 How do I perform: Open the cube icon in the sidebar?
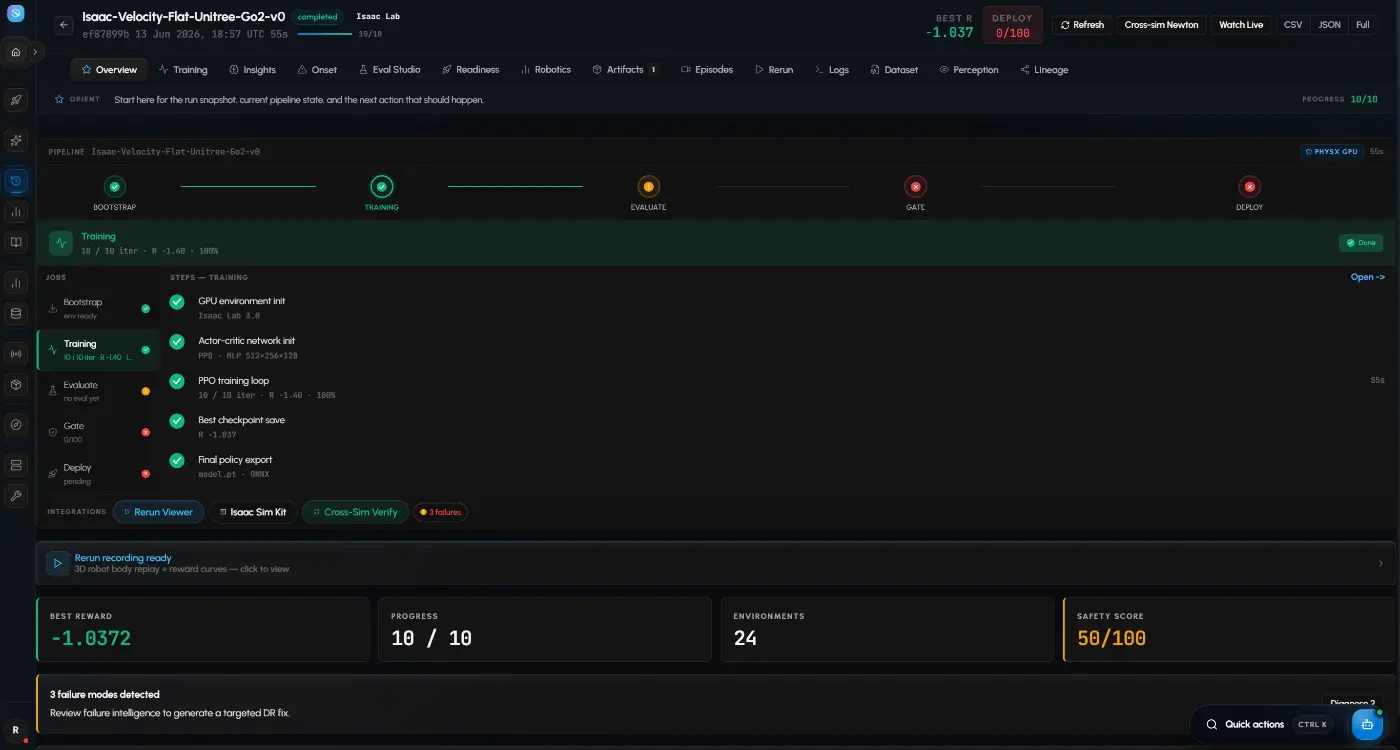coord(15,384)
